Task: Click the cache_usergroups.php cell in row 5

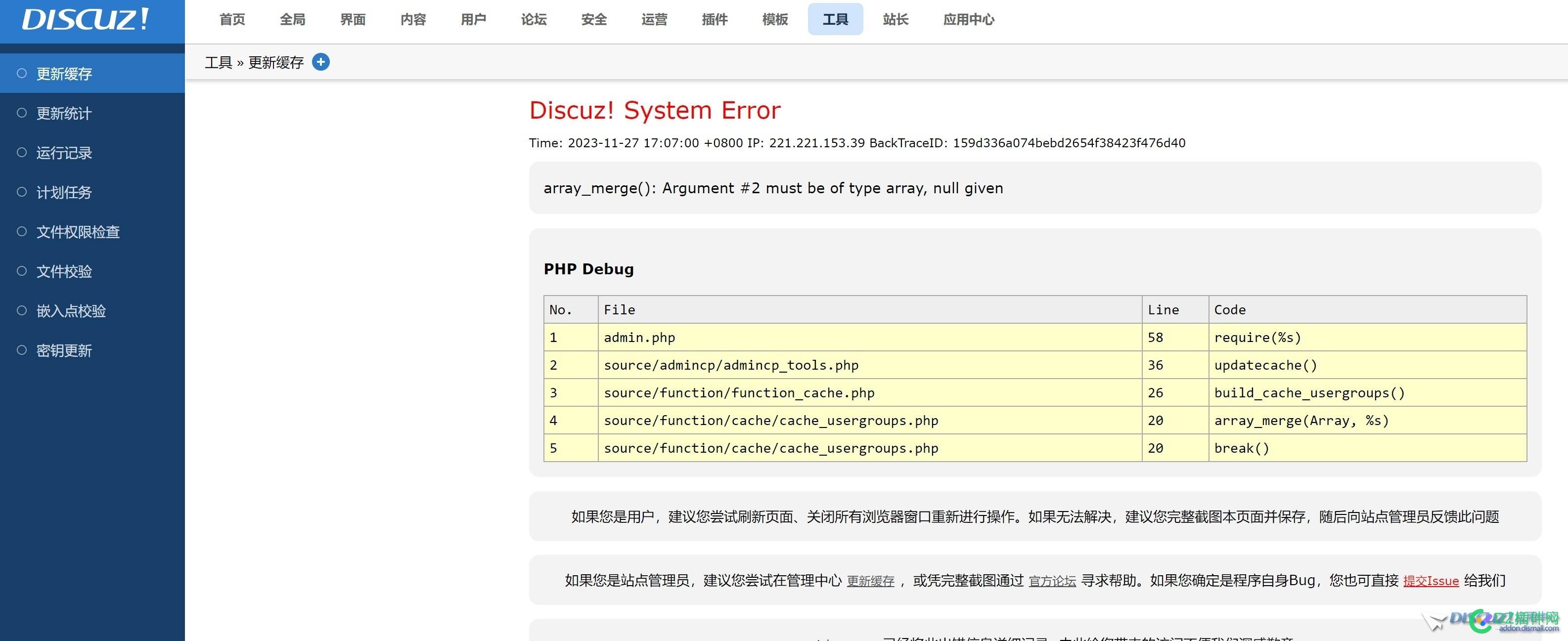Action: (x=870, y=448)
